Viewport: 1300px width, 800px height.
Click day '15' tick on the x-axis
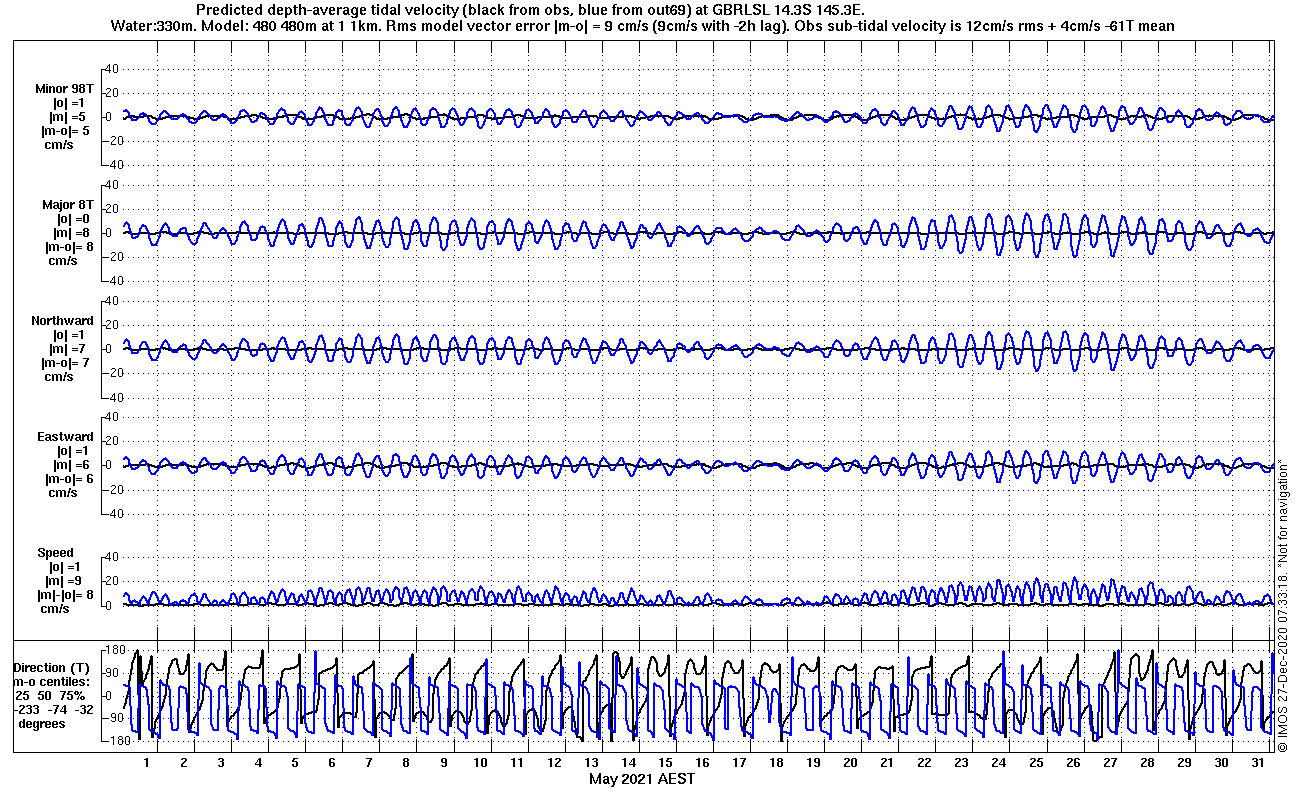point(665,762)
